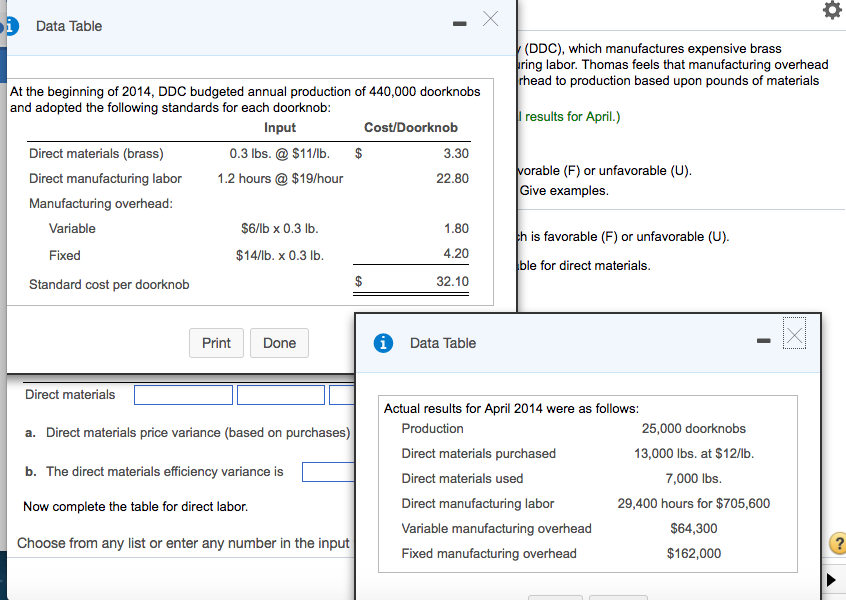
Task: Click the lower 'Data Table' dialog title
Action: pos(443,343)
